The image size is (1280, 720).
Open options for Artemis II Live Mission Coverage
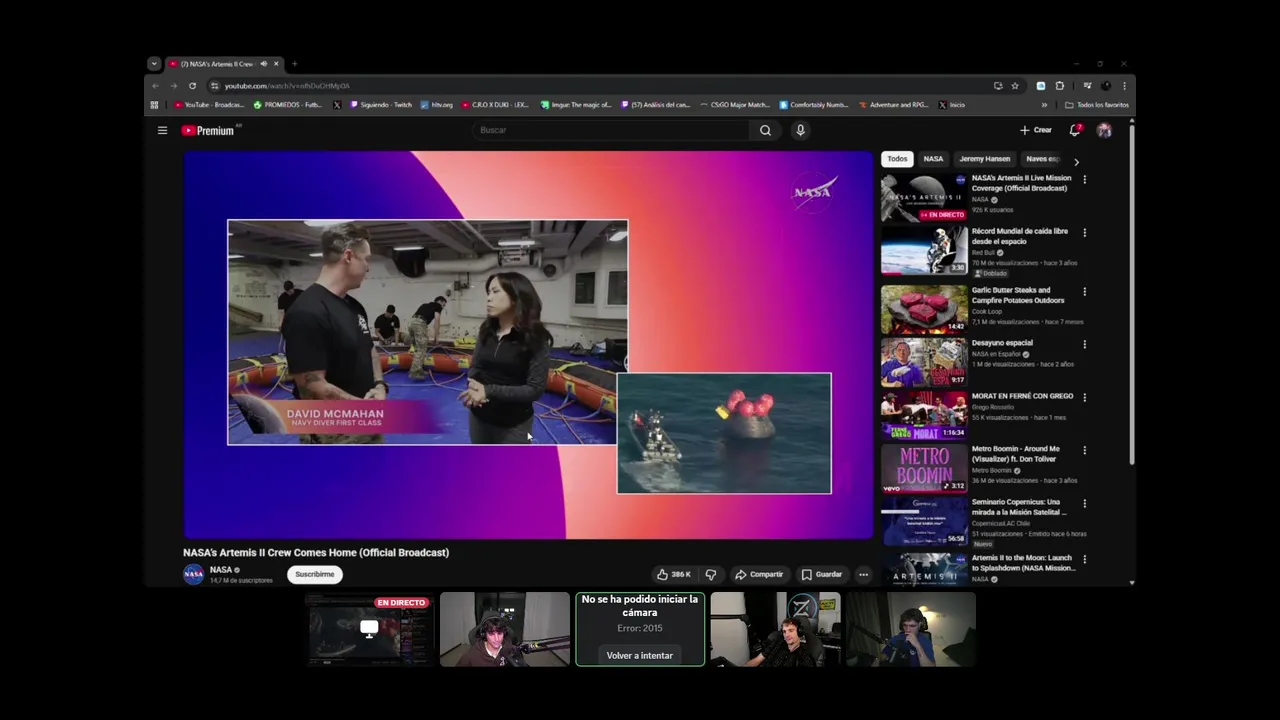pyautogui.click(x=1084, y=180)
